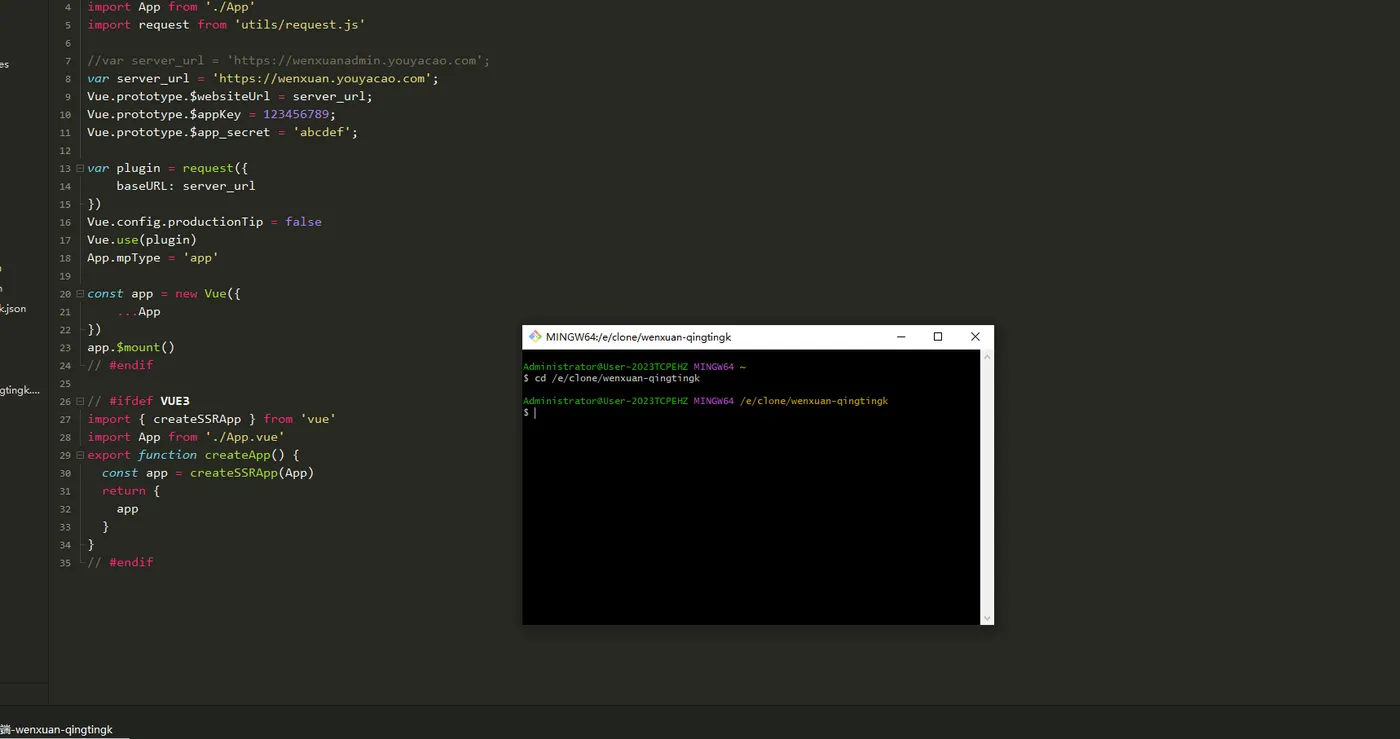Image resolution: width=1400 pixels, height=739 pixels.
Task: Click 'Vue.use(plugin)' on line 17
Action: (x=142, y=240)
